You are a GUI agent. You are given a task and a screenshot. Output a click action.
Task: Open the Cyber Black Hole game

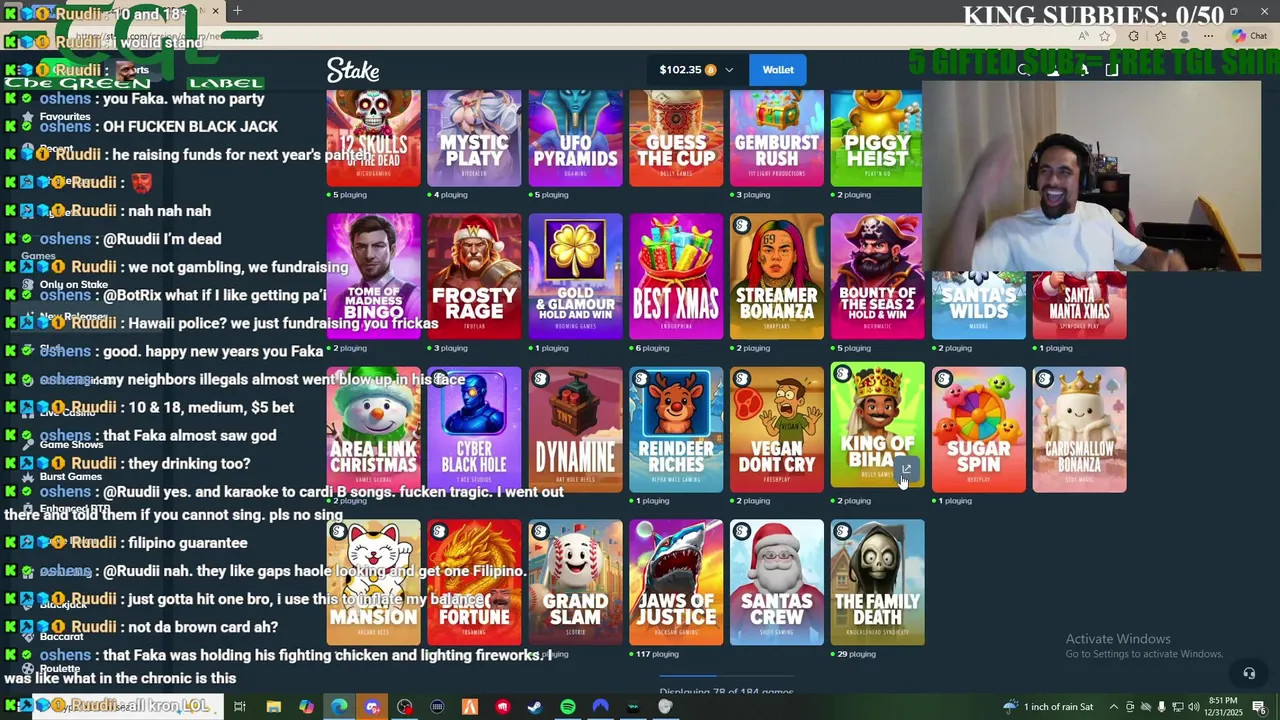(474, 429)
